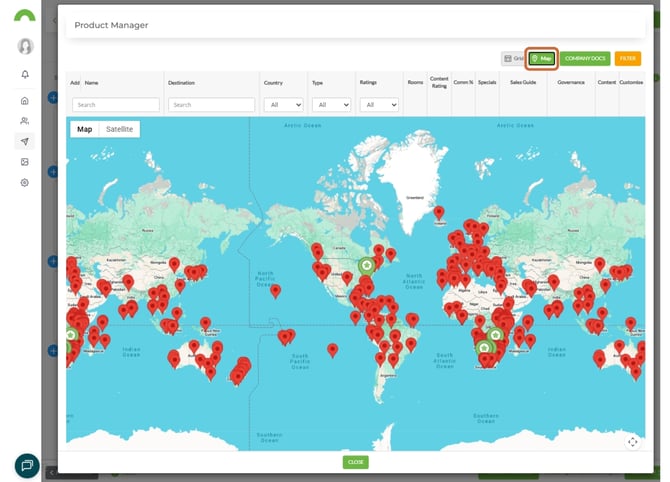Open the image gallery sidebar icon
This screenshot has width=670, height=482.
pyautogui.click(x=25, y=162)
